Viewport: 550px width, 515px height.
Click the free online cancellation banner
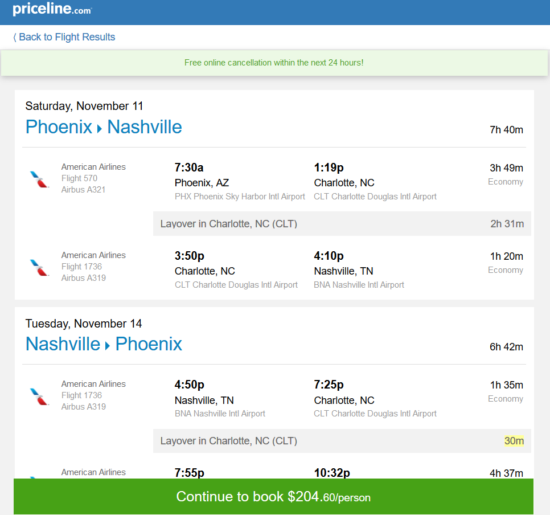(x=274, y=63)
